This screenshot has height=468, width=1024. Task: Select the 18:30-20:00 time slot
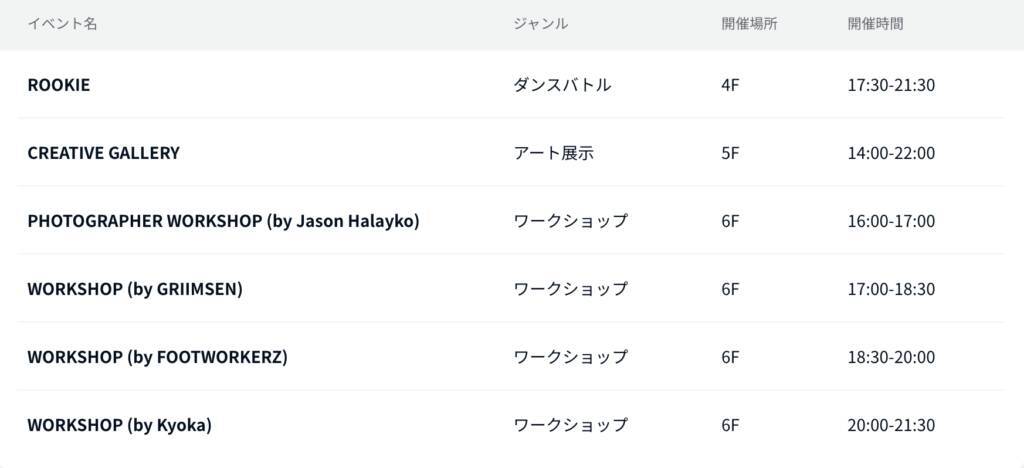tap(890, 357)
